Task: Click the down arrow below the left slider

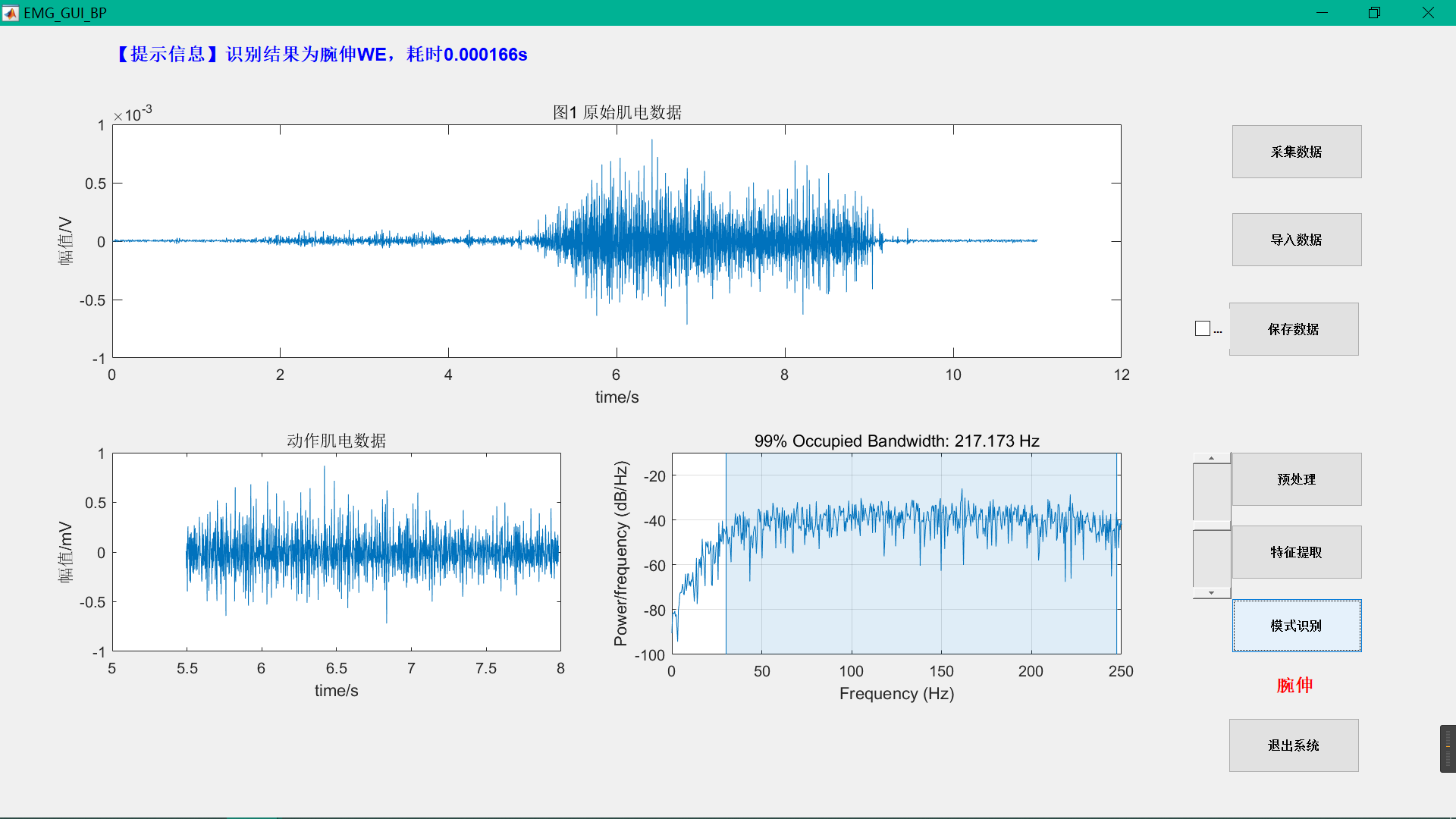Action: [x=1211, y=592]
